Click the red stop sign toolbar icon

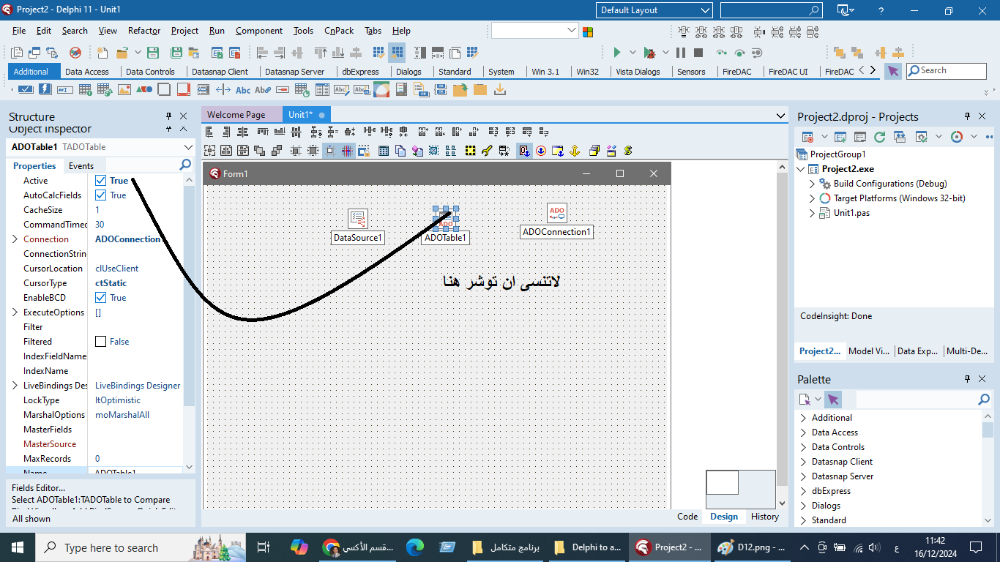(x=75, y=52)
